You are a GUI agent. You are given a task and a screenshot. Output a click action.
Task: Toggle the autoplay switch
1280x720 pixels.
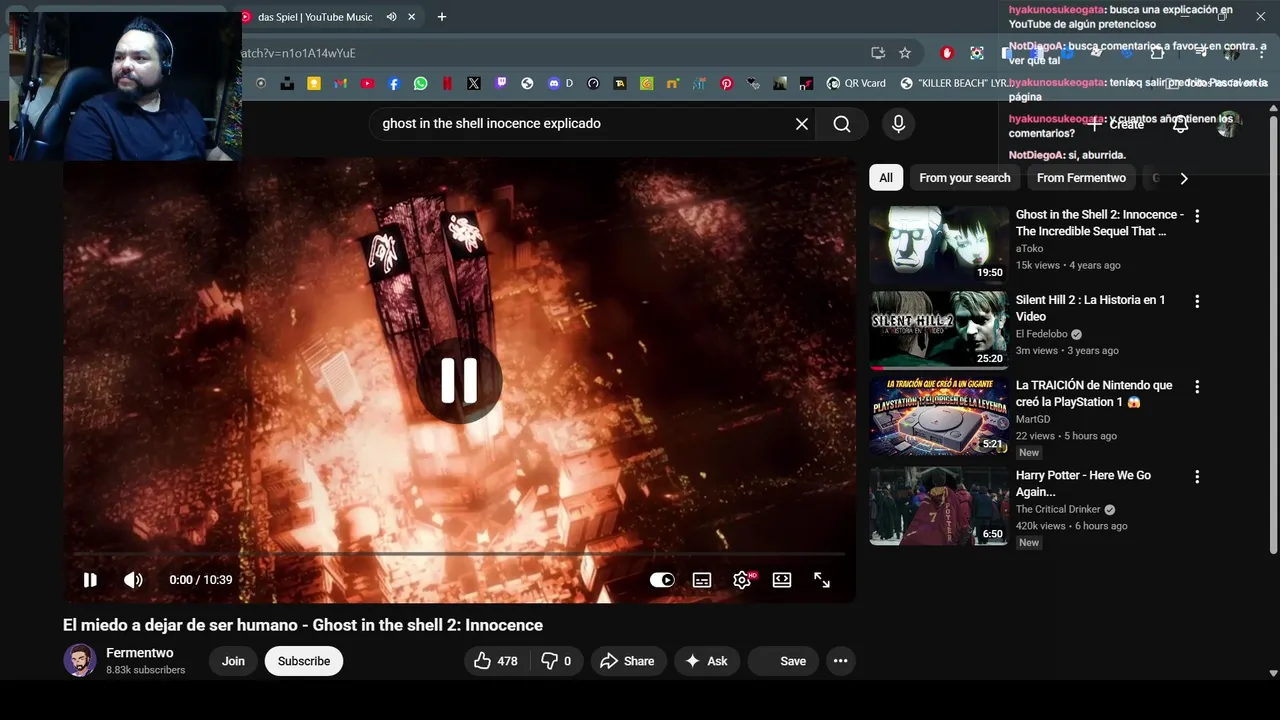(662, 580)
